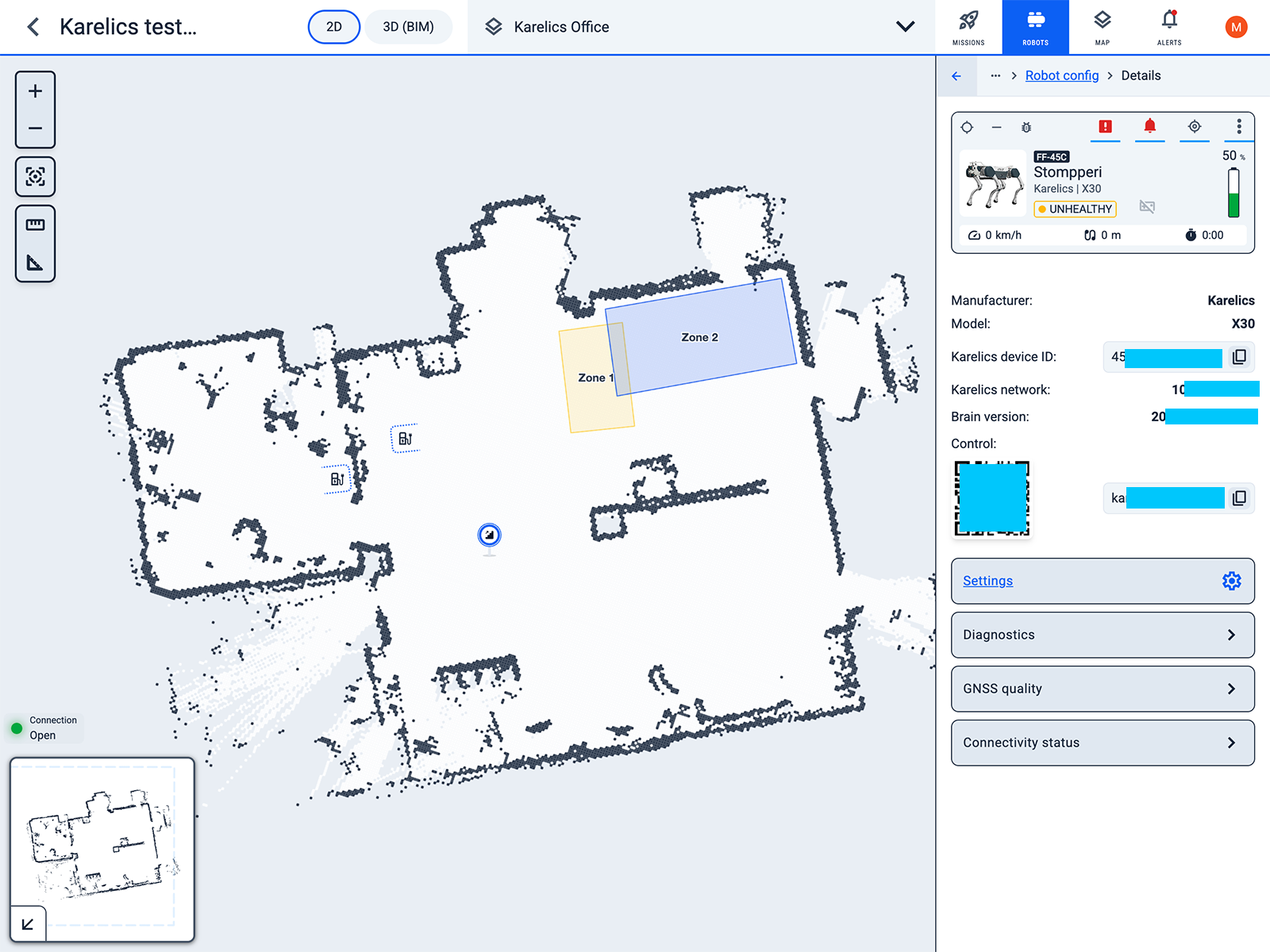This screenshot has height=952, width=1270.
Task: Select the ruler measure tool
Action: pyautogui.click(x=35, y=225)
